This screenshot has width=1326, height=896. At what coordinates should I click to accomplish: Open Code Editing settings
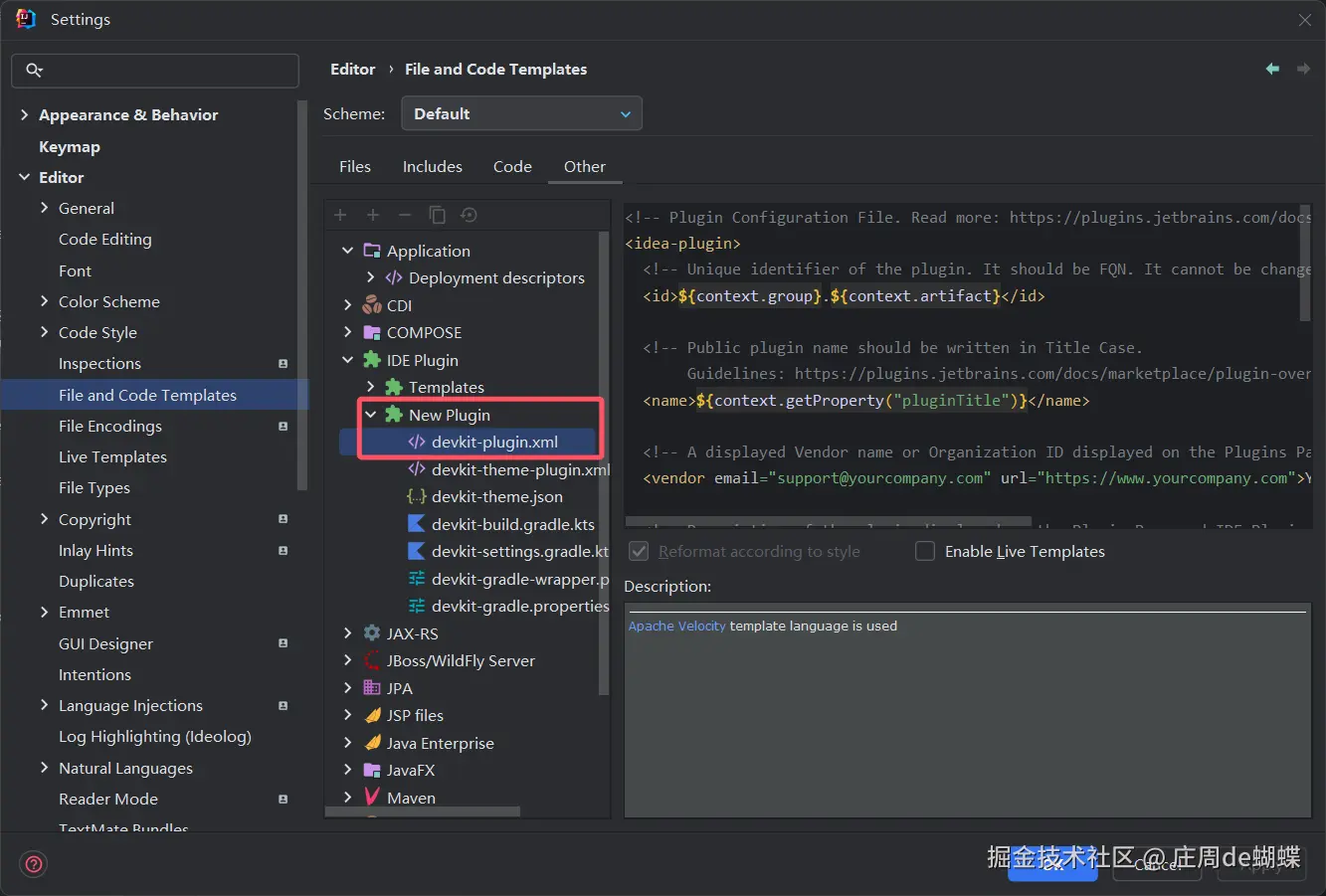[105, 239]
